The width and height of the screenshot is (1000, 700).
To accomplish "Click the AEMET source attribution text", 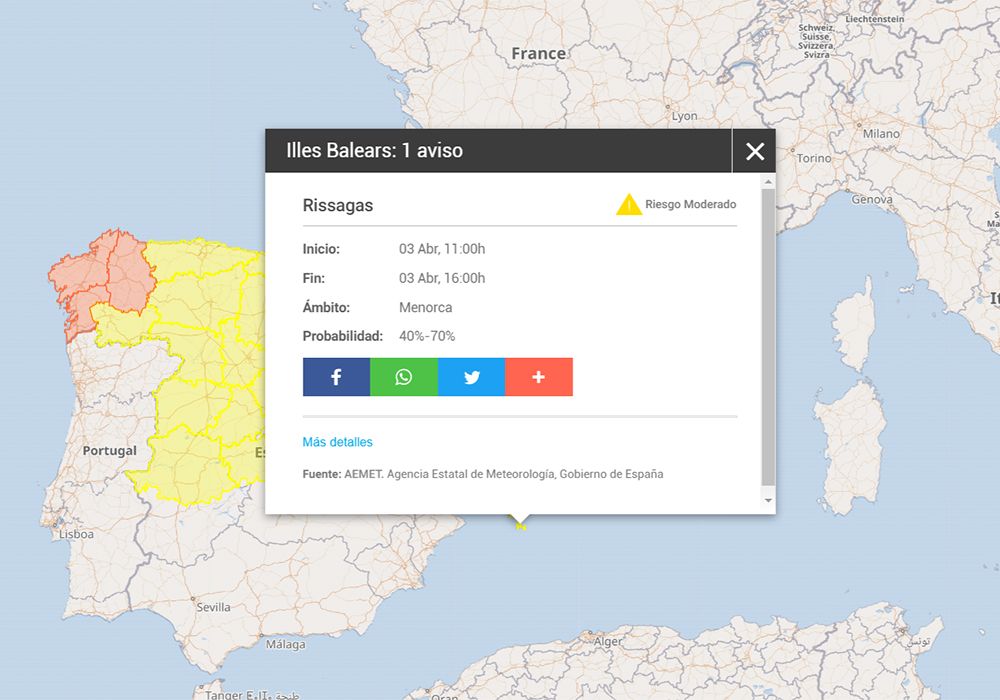I will point(483,474).
